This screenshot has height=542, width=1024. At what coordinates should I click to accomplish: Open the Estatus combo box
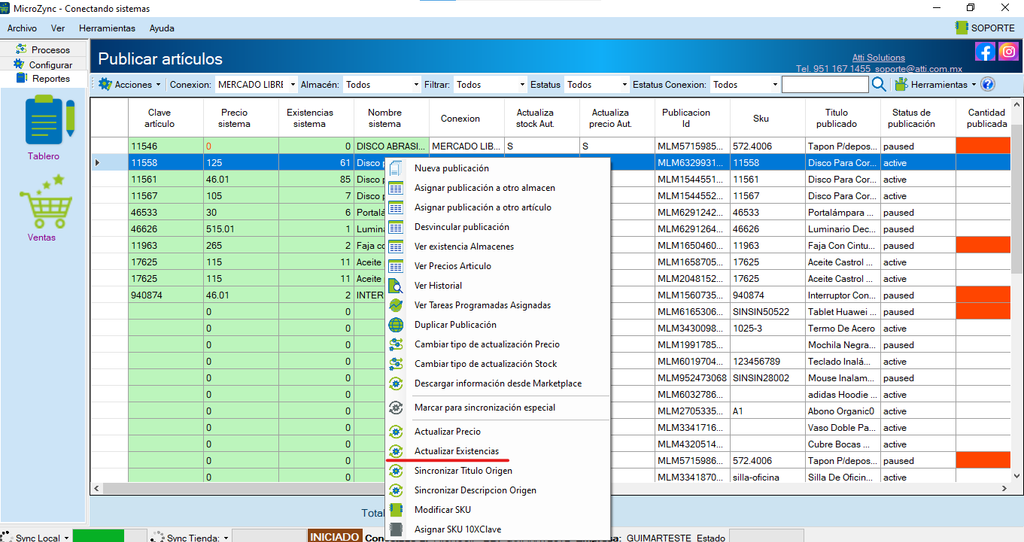(x=596, y=84)
